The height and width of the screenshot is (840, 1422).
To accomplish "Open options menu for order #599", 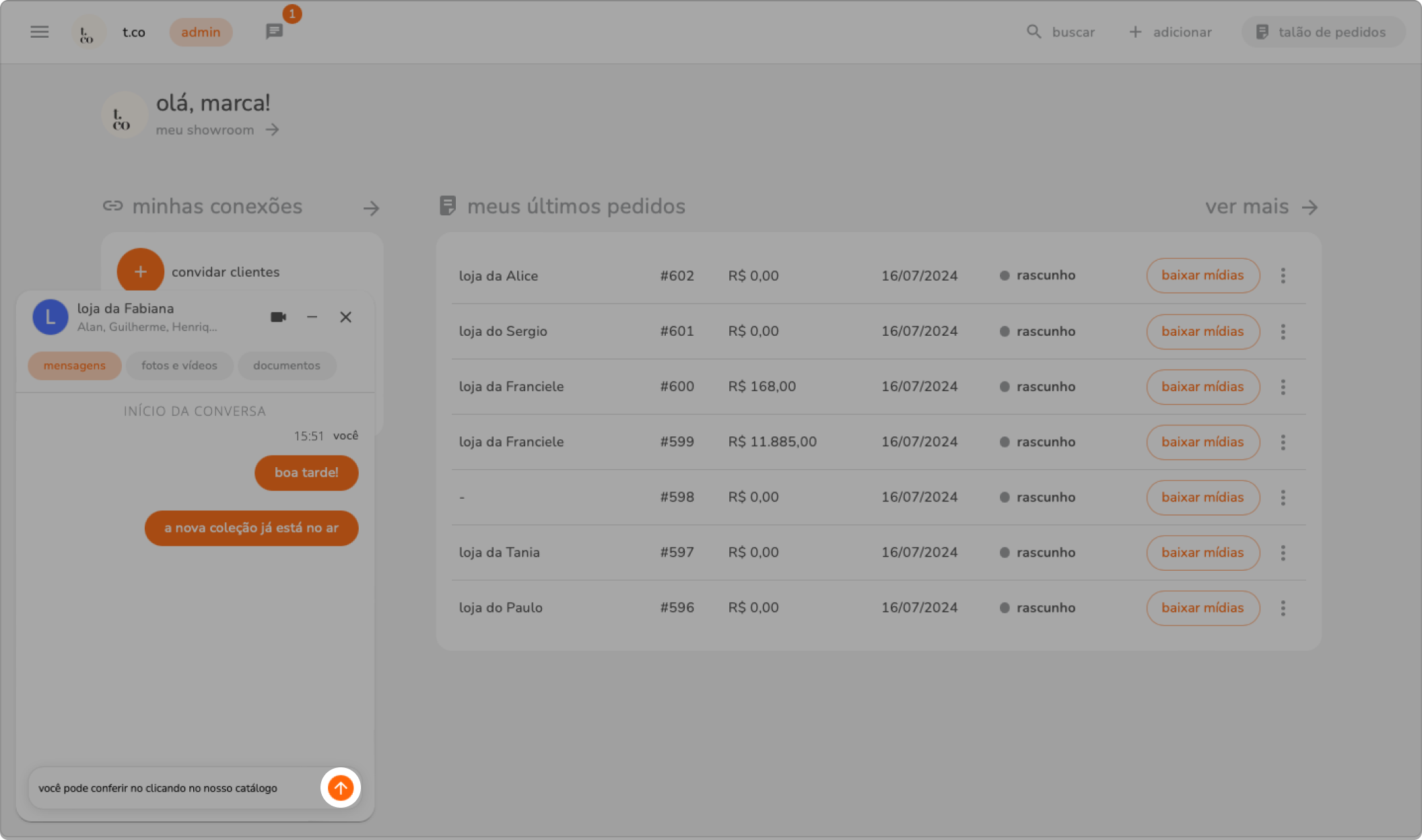I will coord(1283,442).
